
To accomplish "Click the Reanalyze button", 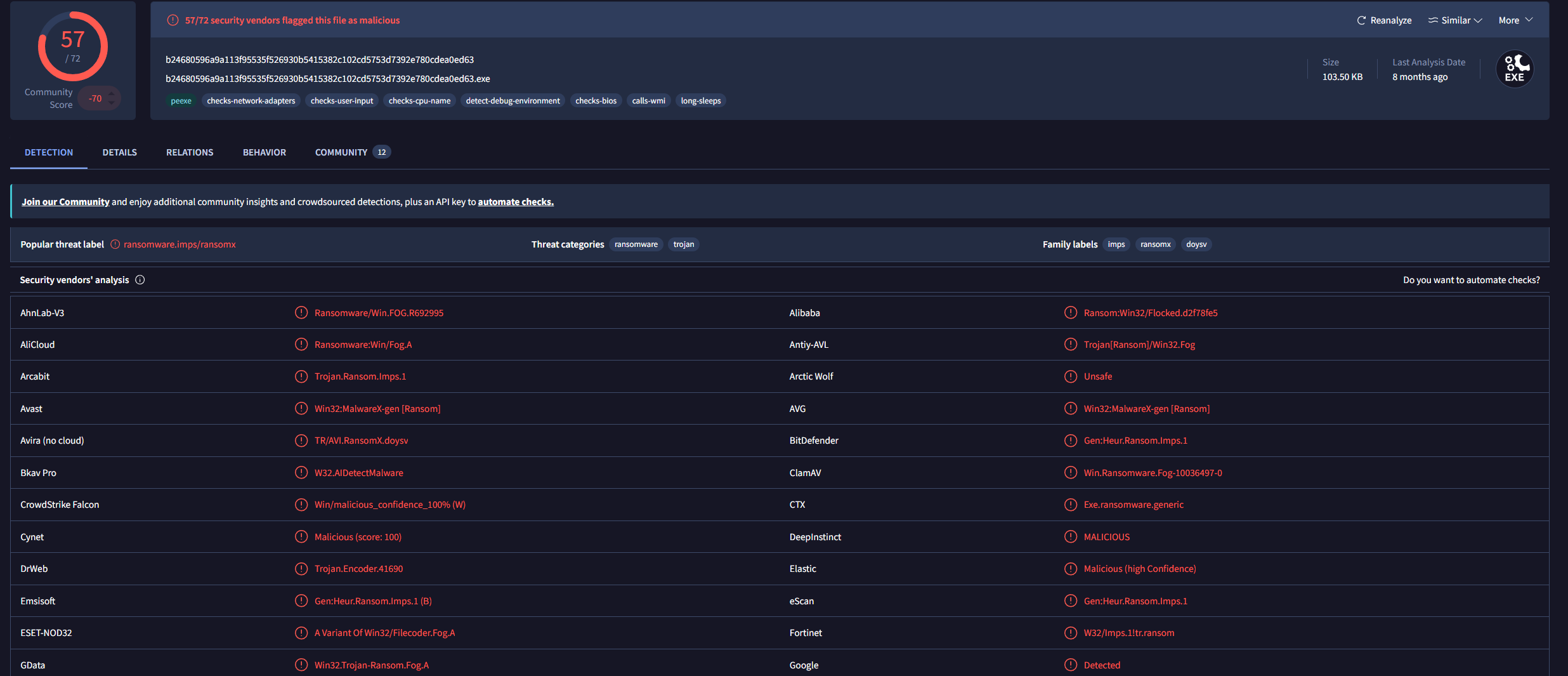I will [1384, 20].
